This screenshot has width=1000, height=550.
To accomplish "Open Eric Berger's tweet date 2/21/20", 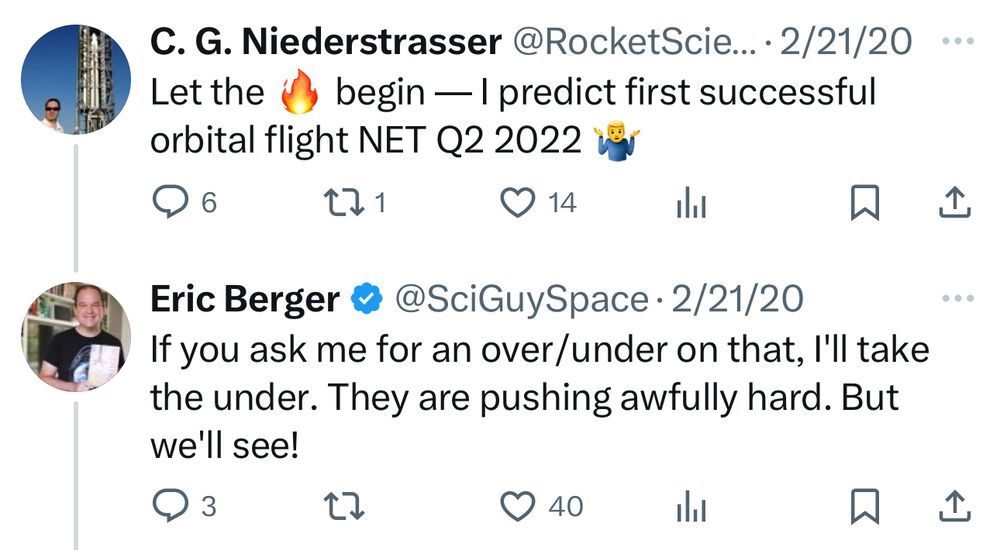I will [x=737, y=299].
